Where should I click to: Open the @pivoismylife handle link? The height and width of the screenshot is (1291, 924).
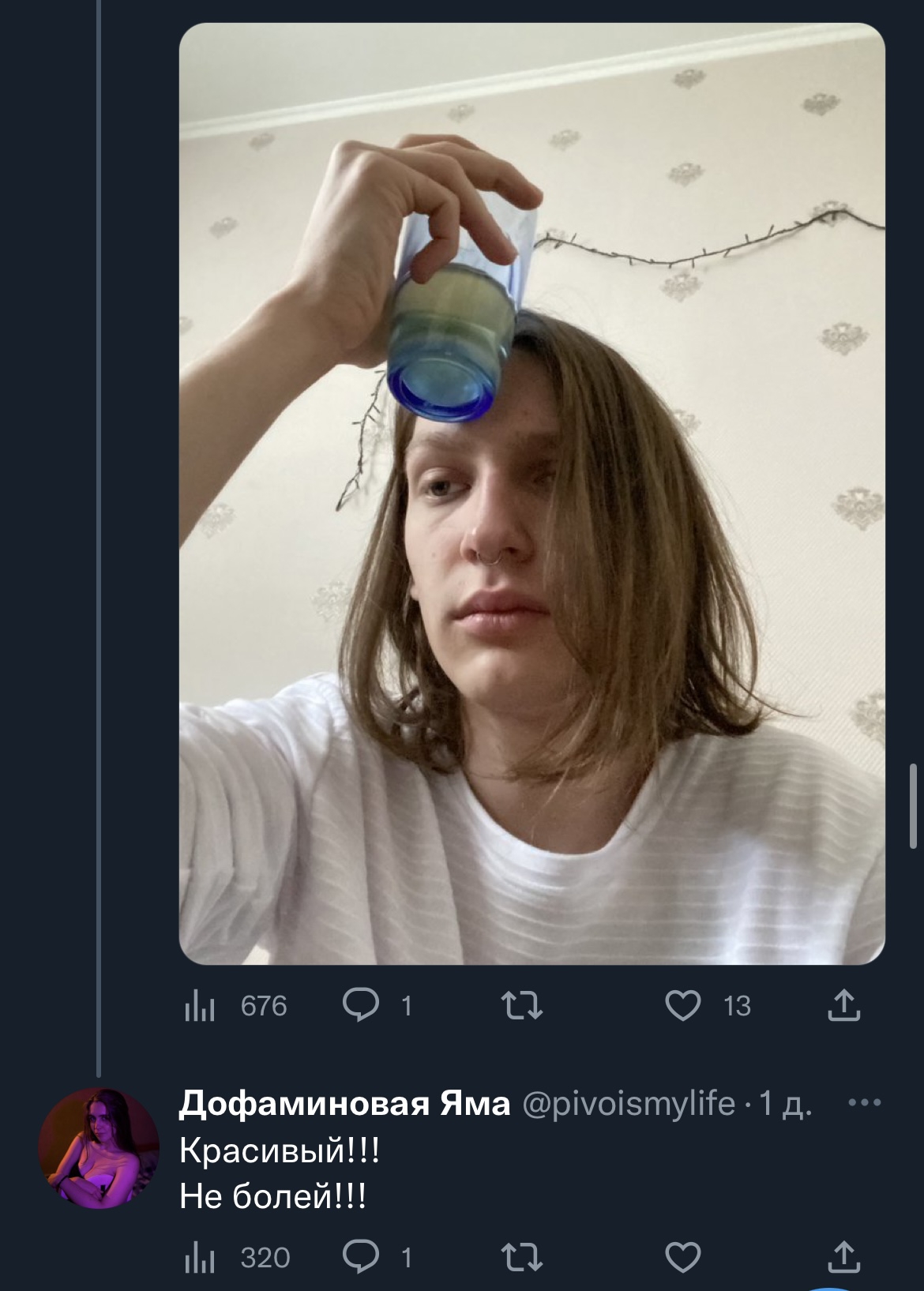coord(629,1103)
